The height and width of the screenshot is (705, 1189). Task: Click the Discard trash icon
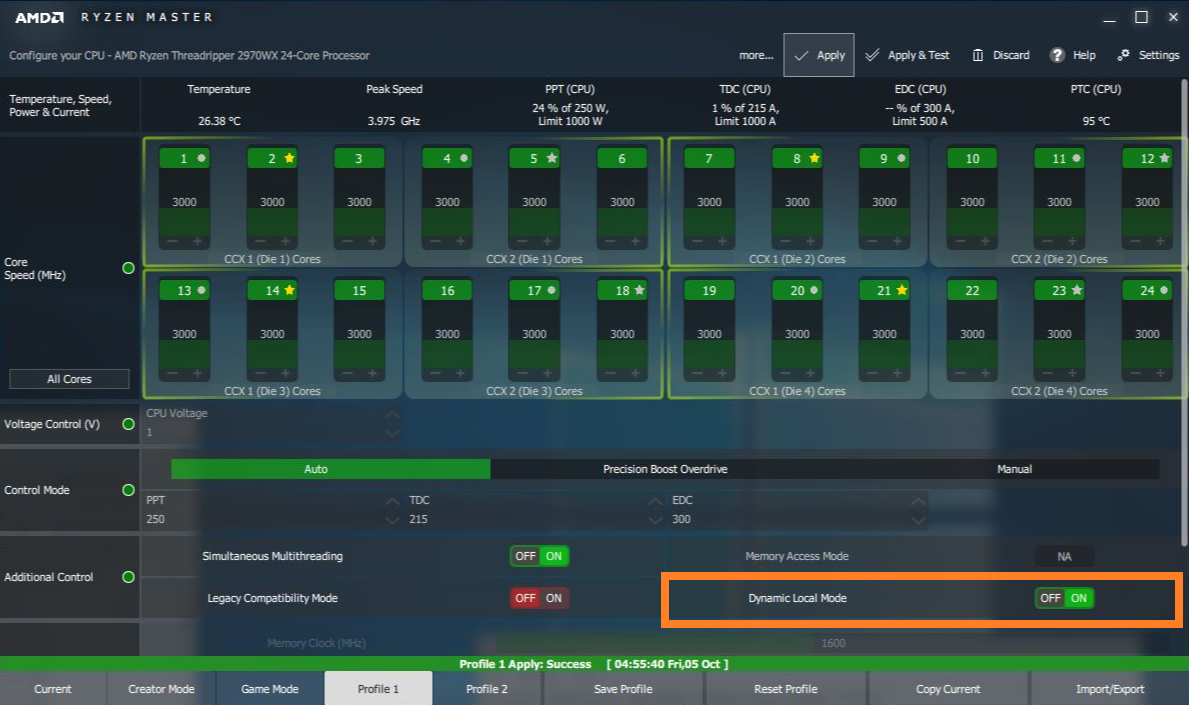click(978, 55)
